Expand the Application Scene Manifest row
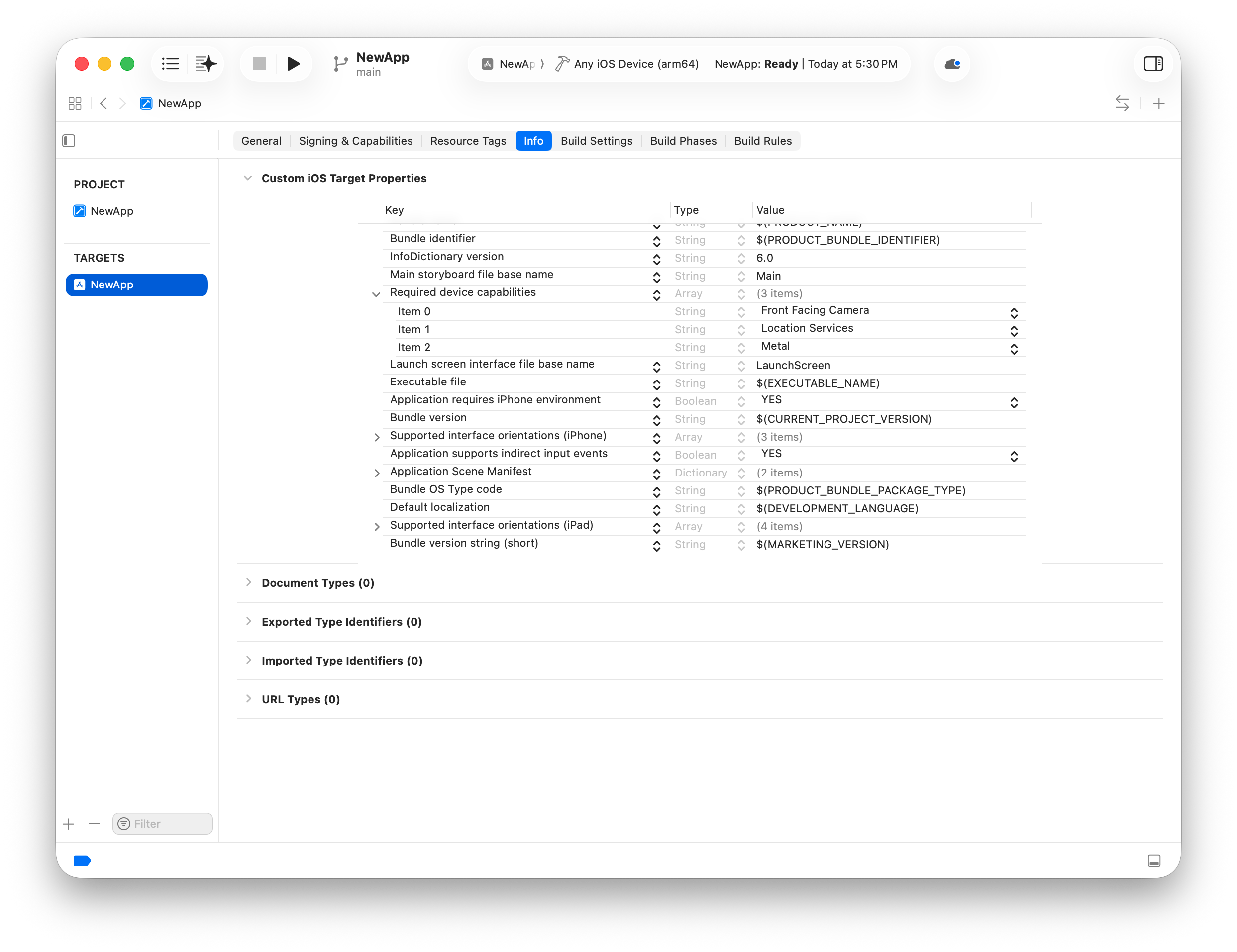1237x952 pixels. (x=377, y=473)
